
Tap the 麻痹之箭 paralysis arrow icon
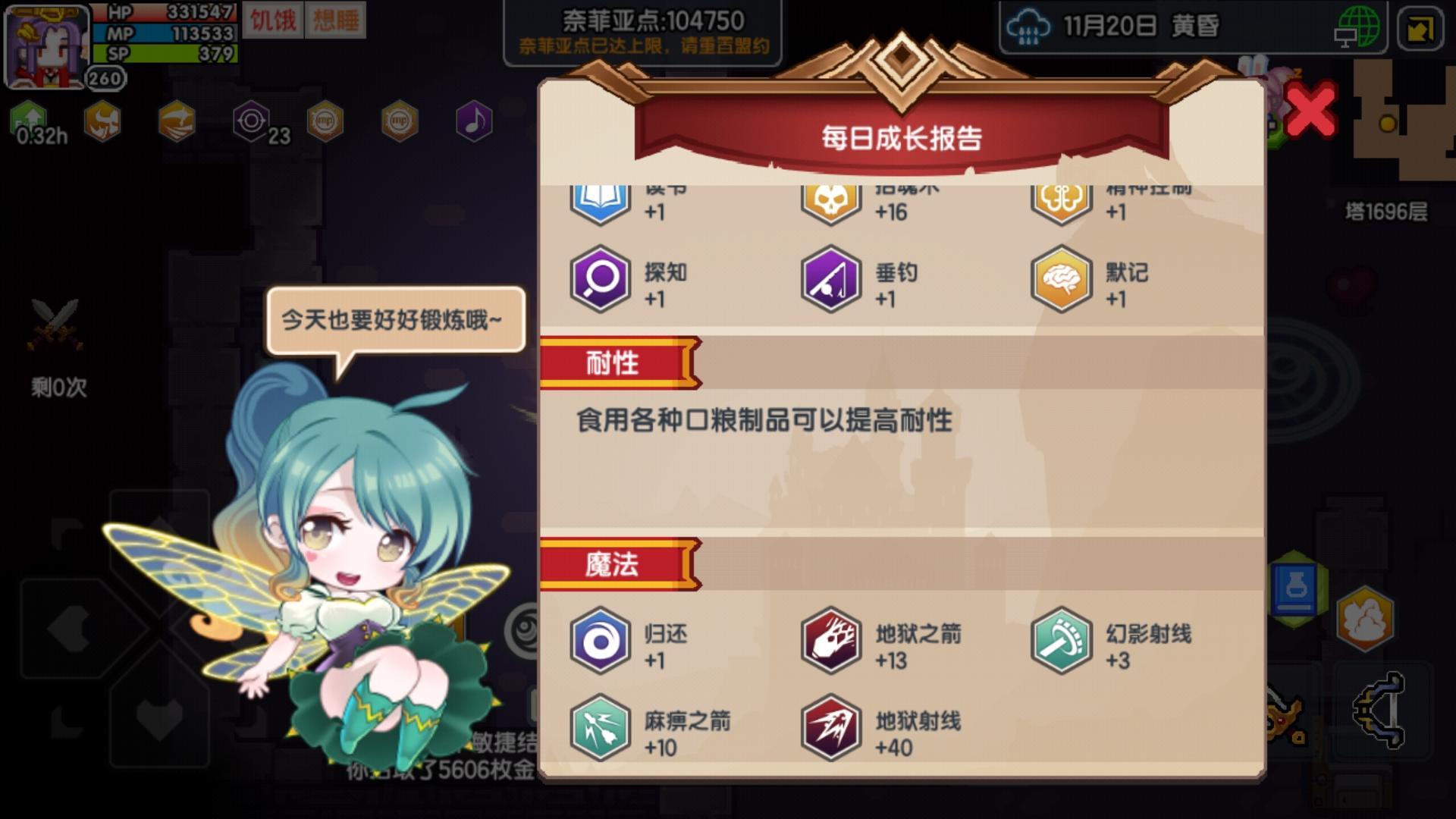[600, 728]
